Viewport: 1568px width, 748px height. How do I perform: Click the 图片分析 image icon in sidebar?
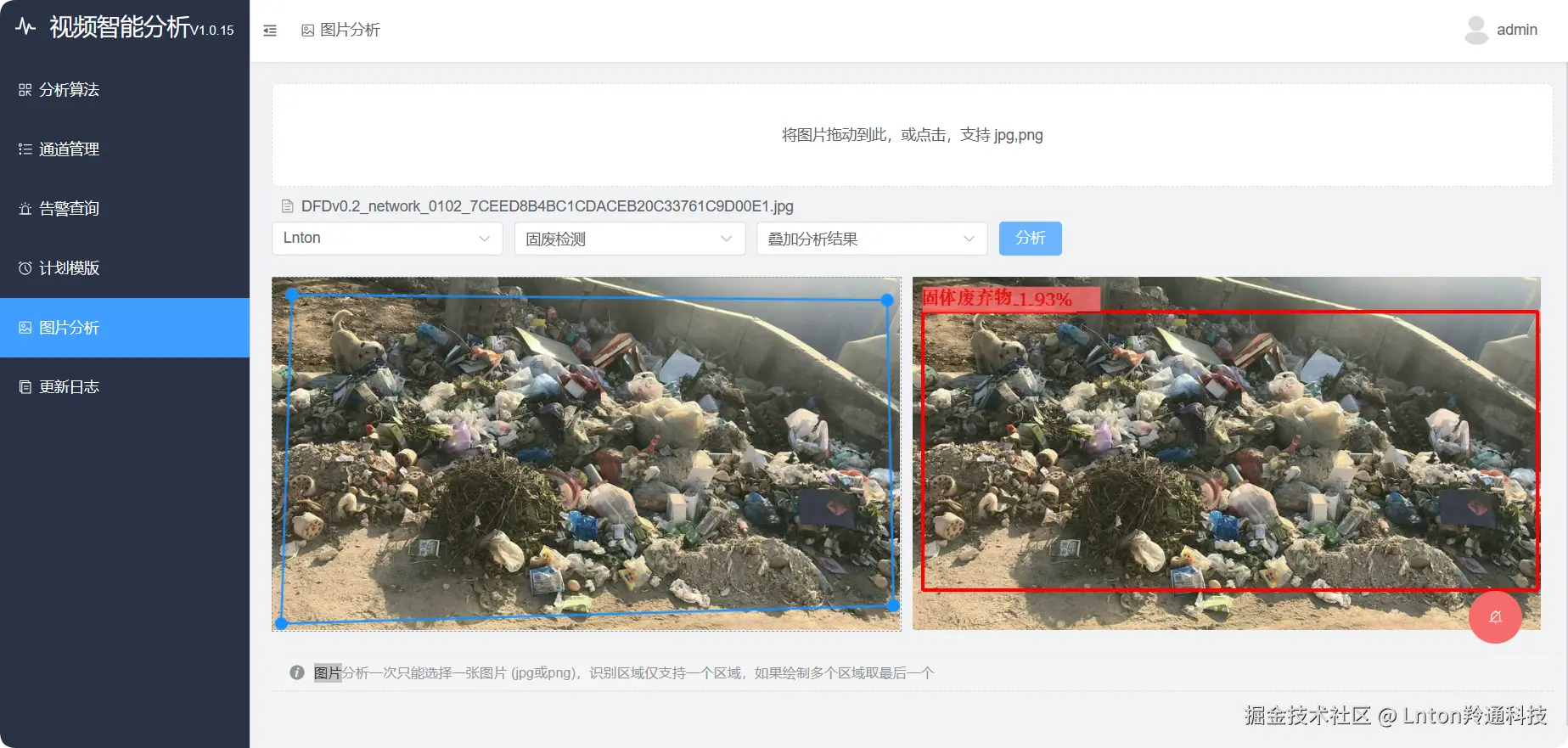(25, 328)
